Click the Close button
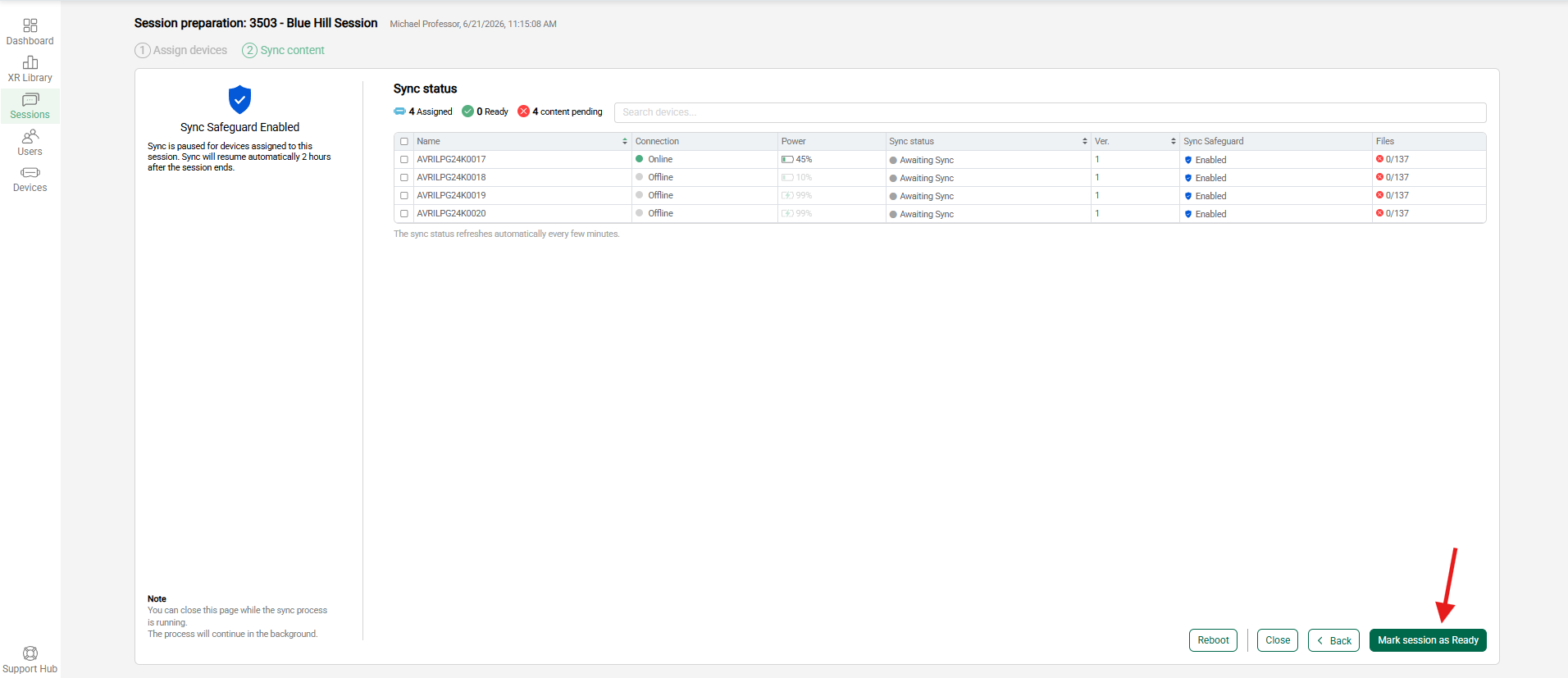 pos(1278,640)
